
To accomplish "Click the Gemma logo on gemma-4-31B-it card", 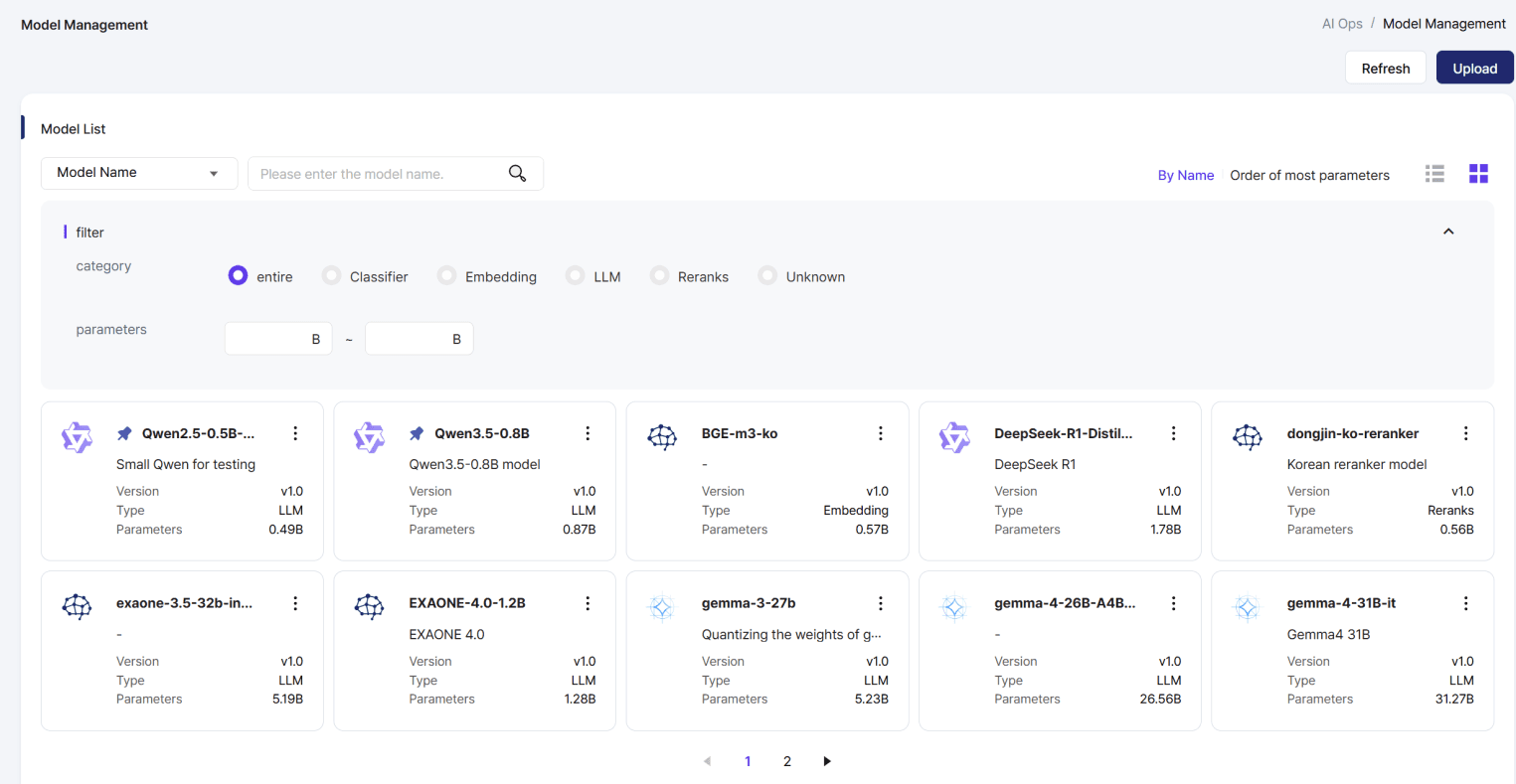I will click(1248, 607).
